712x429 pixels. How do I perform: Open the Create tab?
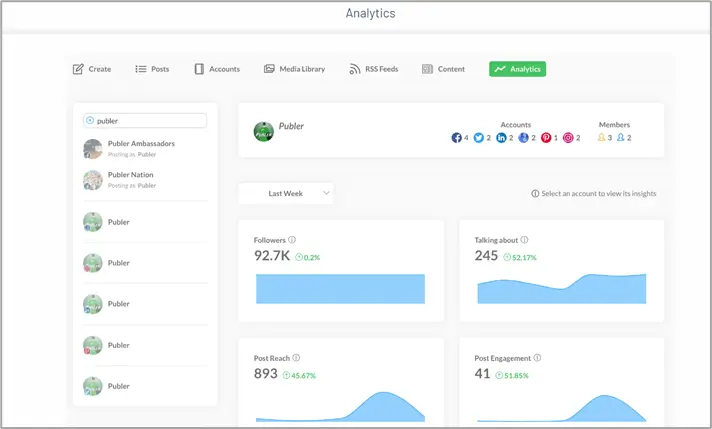pyautogui.click(x=92, y=69)
